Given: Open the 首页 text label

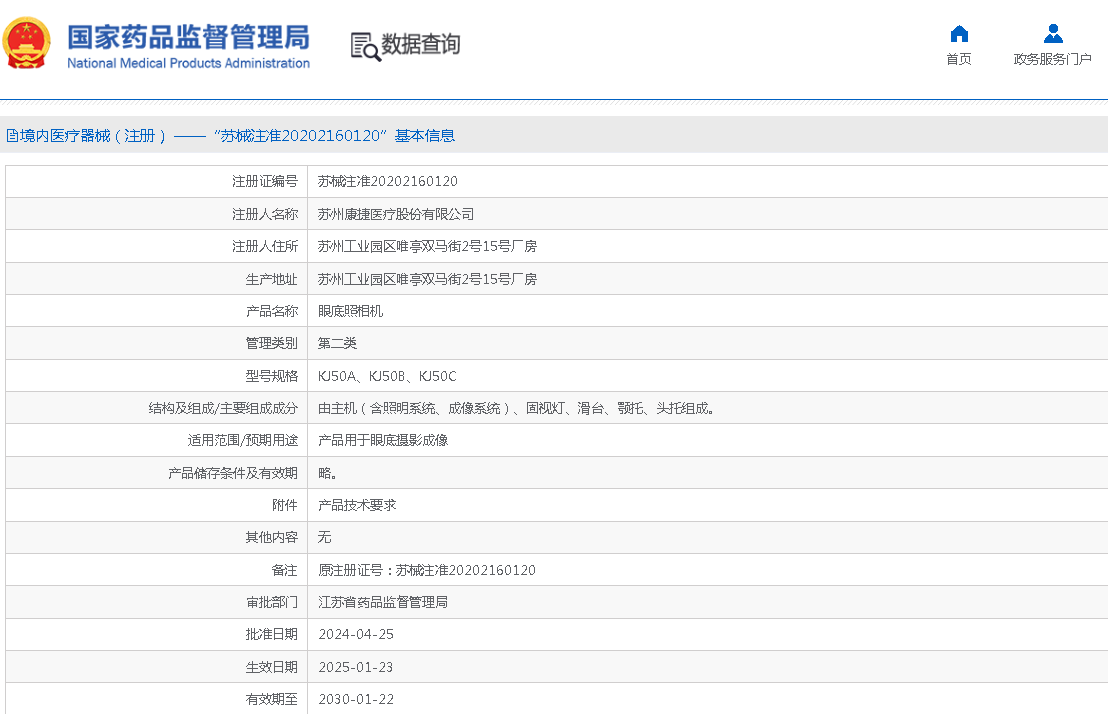Looking at the screenshot, I should [x=958, y=59].
